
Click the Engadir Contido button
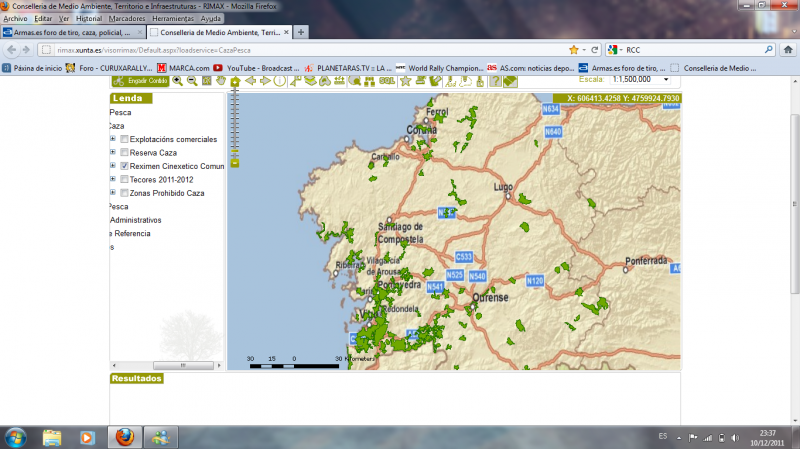[138, 81]
